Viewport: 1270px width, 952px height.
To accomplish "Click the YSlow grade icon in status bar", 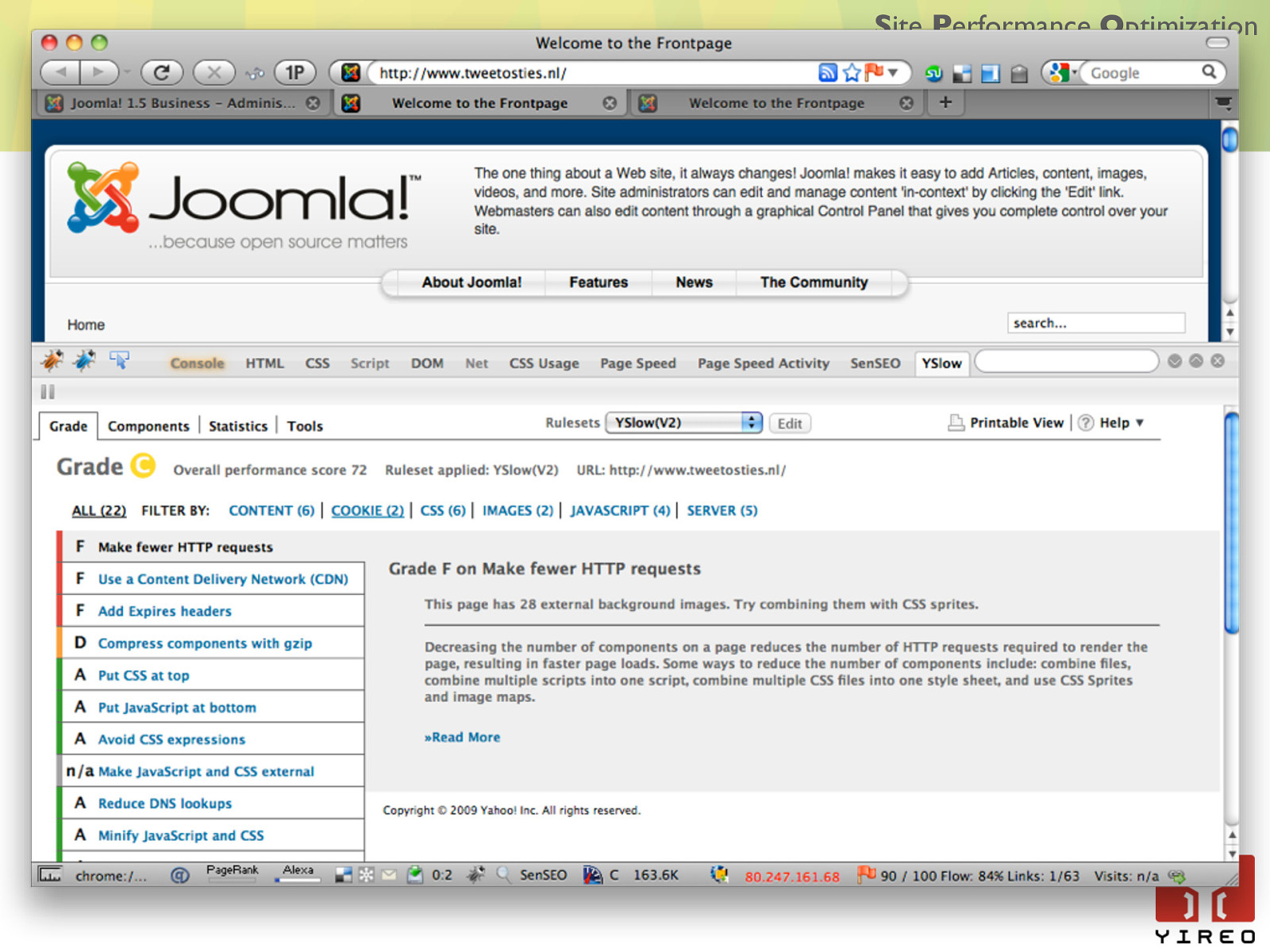I will (x=592, y=875).
